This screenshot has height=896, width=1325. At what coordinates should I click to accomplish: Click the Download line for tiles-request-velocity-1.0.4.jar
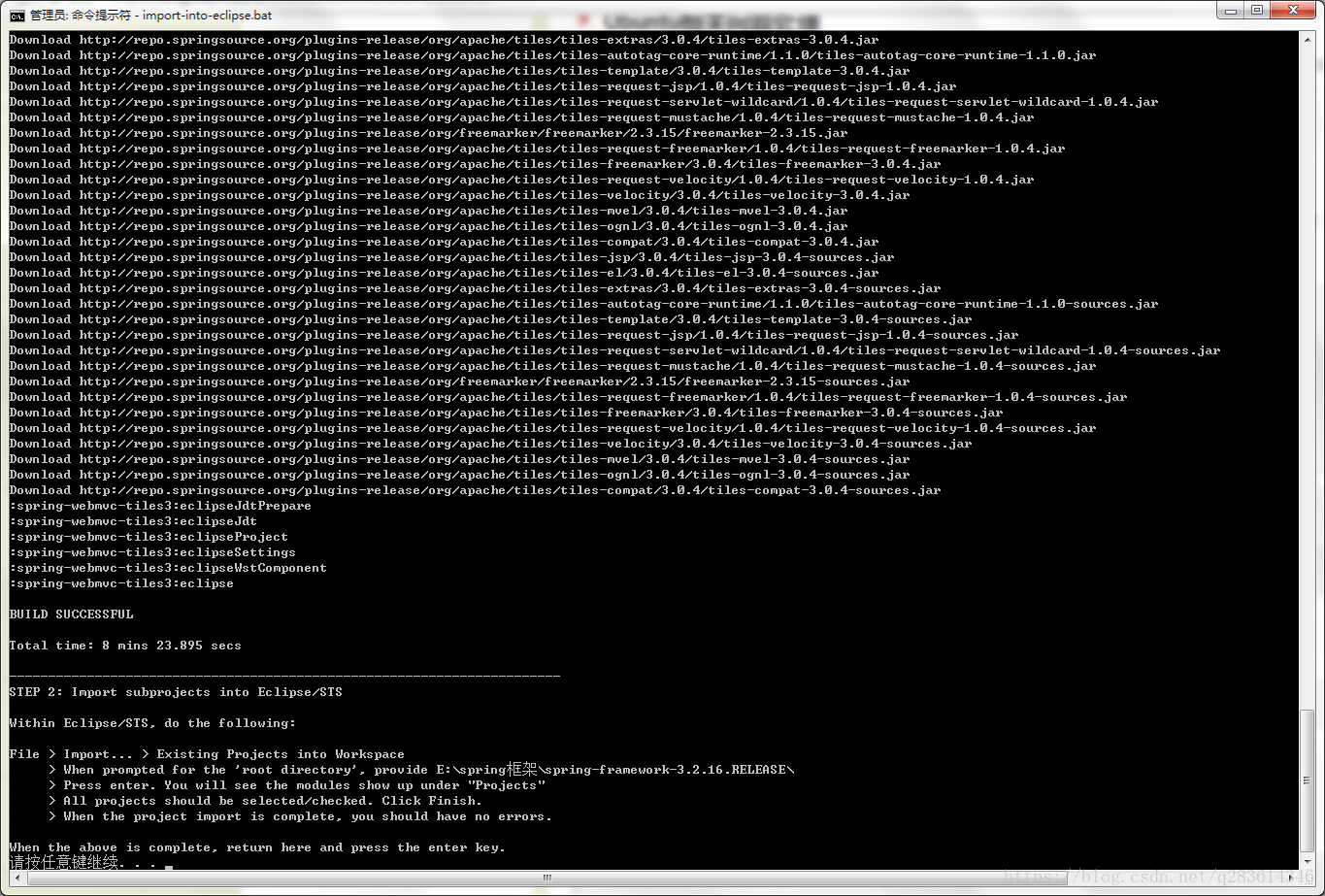pos(522,180)
